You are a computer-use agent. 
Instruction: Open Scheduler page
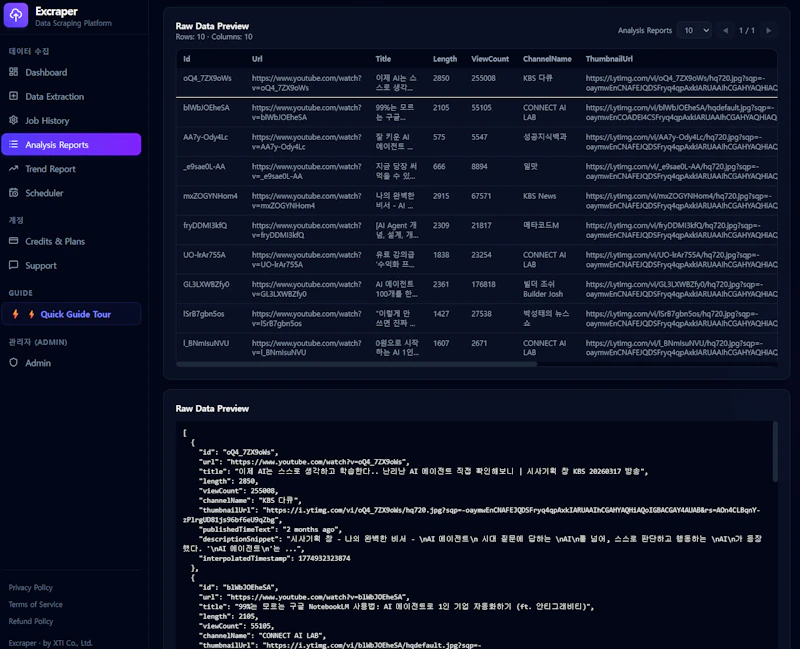[71, 193]
